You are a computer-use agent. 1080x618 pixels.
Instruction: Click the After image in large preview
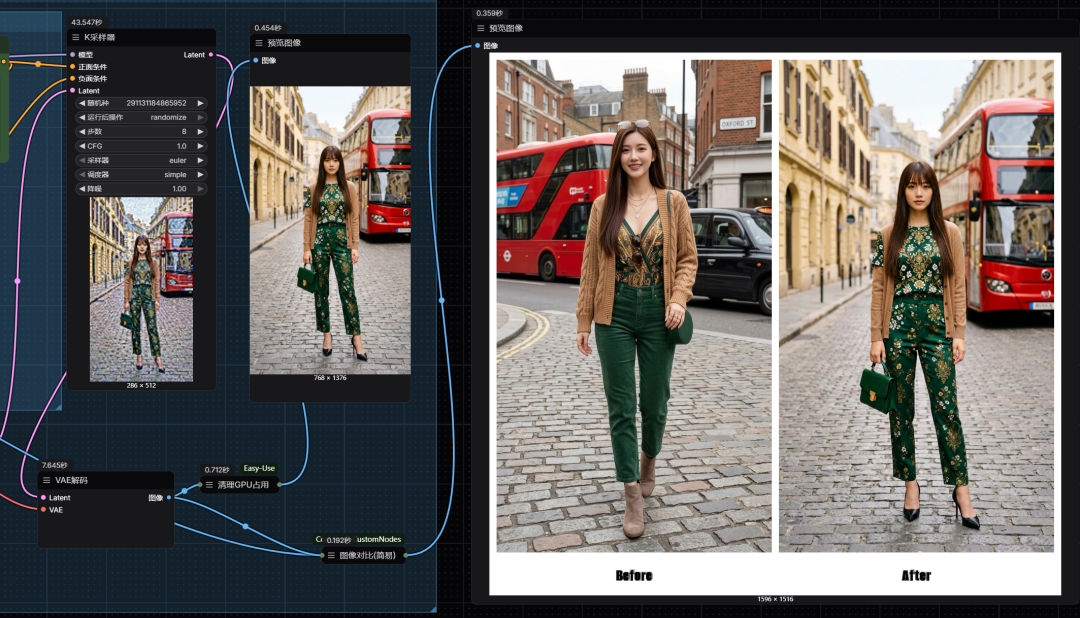tap(916, 306)
